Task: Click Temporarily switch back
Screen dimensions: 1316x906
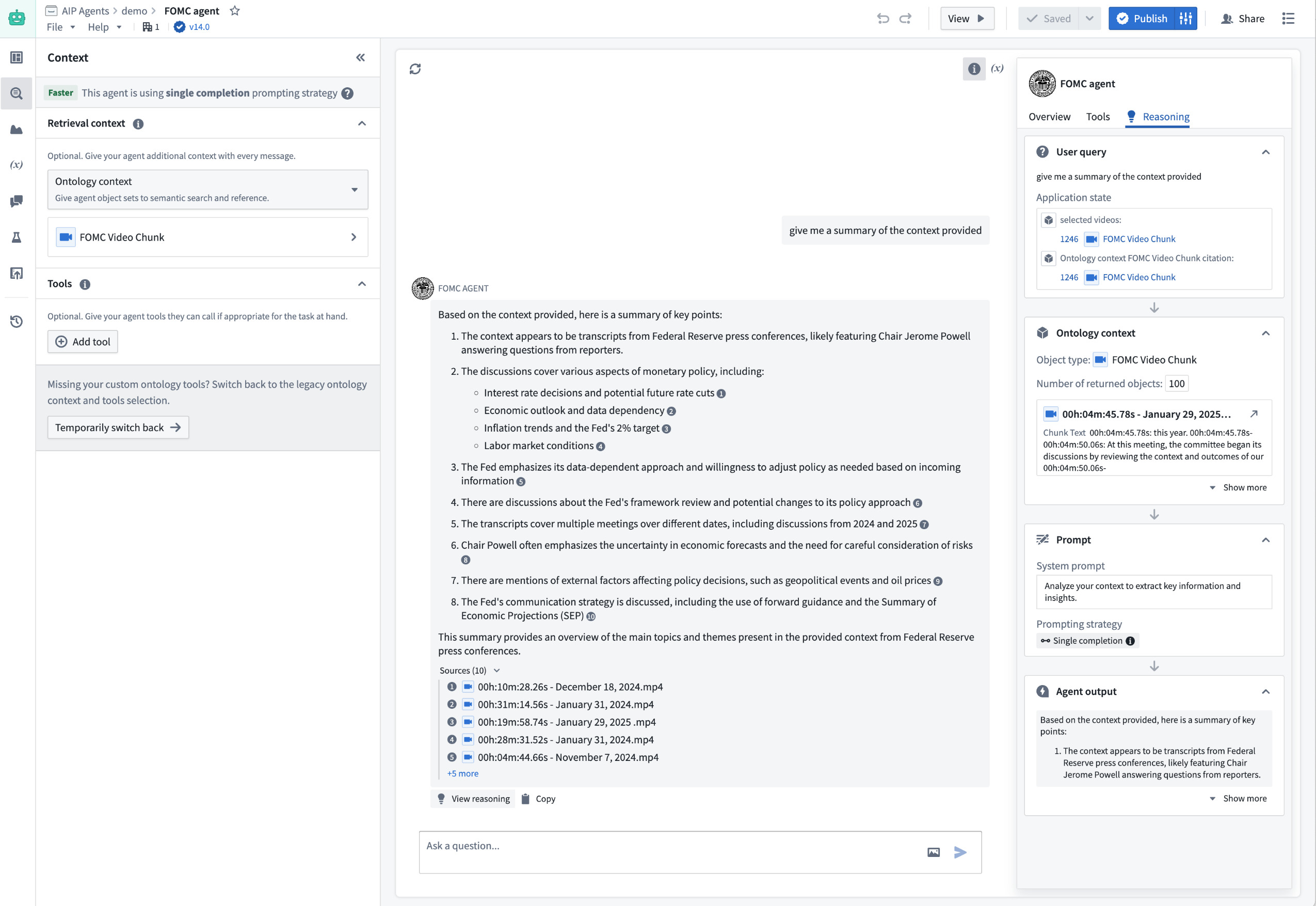Action: [118, 427]
